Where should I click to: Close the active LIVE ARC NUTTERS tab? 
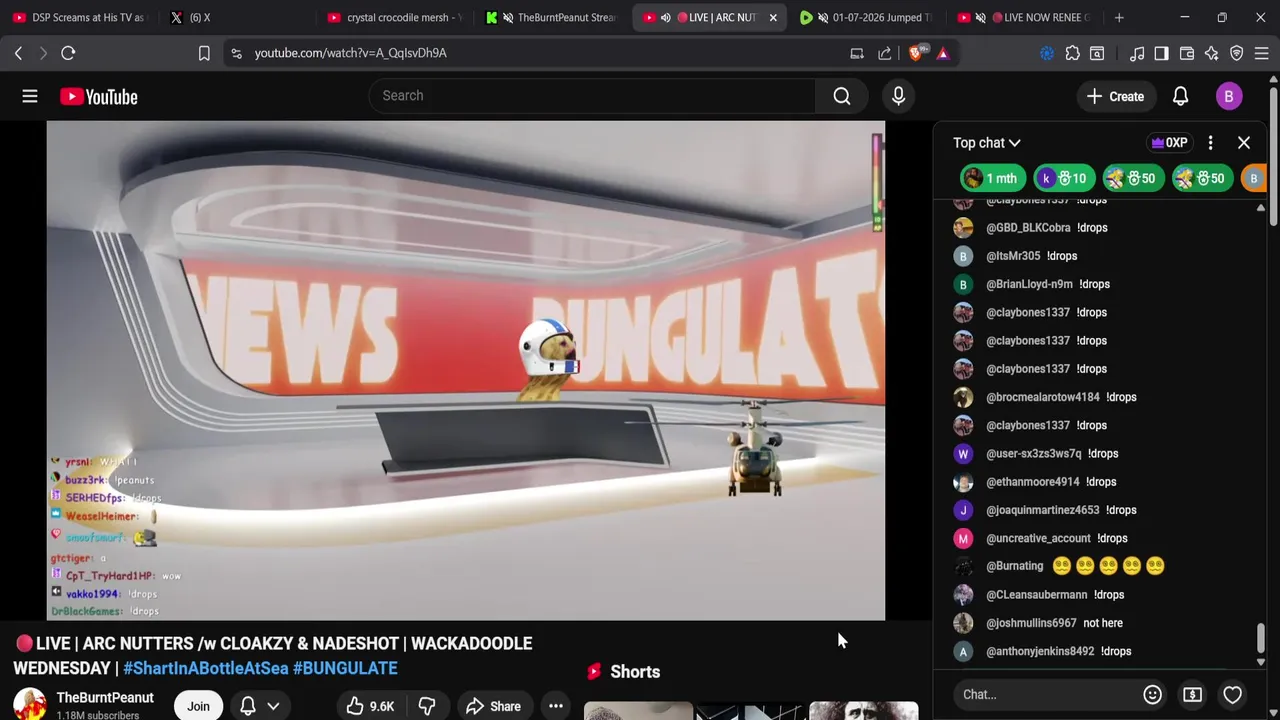(x=772, y=17)
